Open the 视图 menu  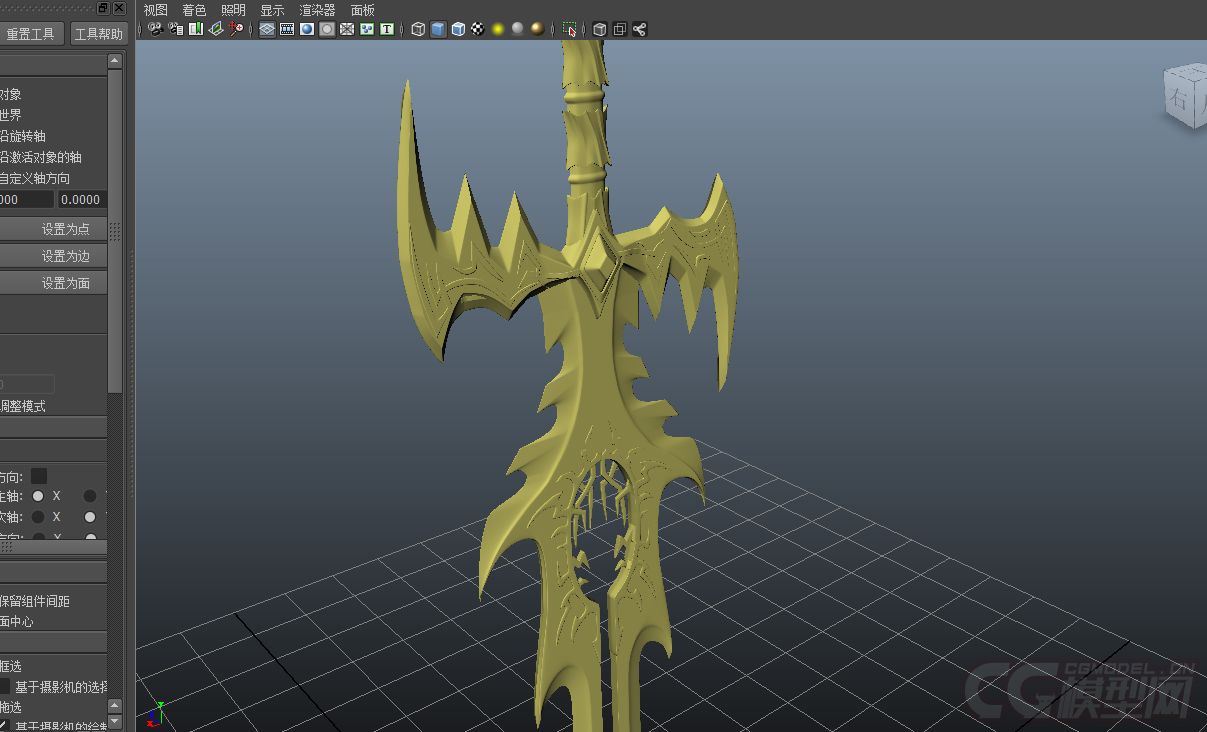155,10
